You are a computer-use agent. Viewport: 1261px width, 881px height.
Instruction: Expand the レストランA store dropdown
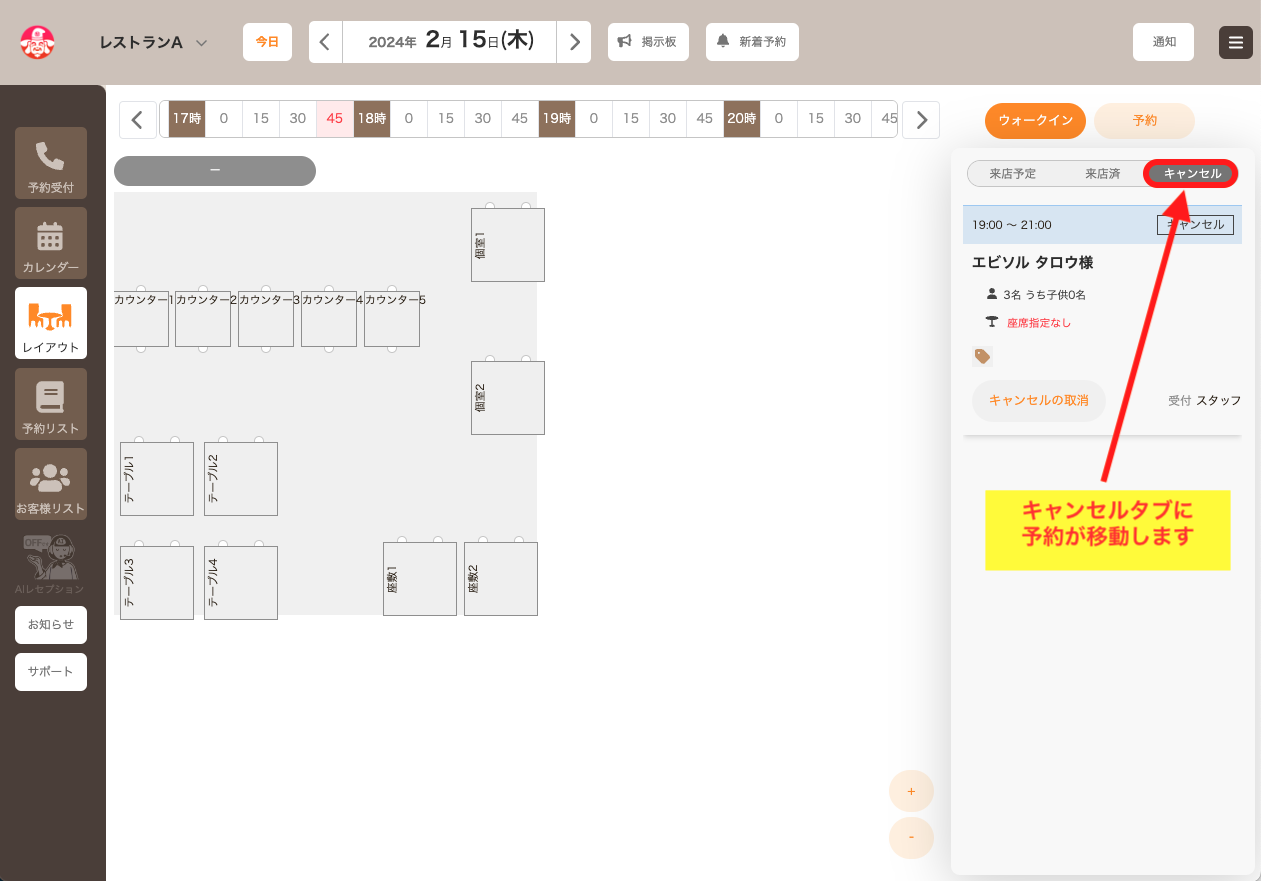click(x=153, y=42)
